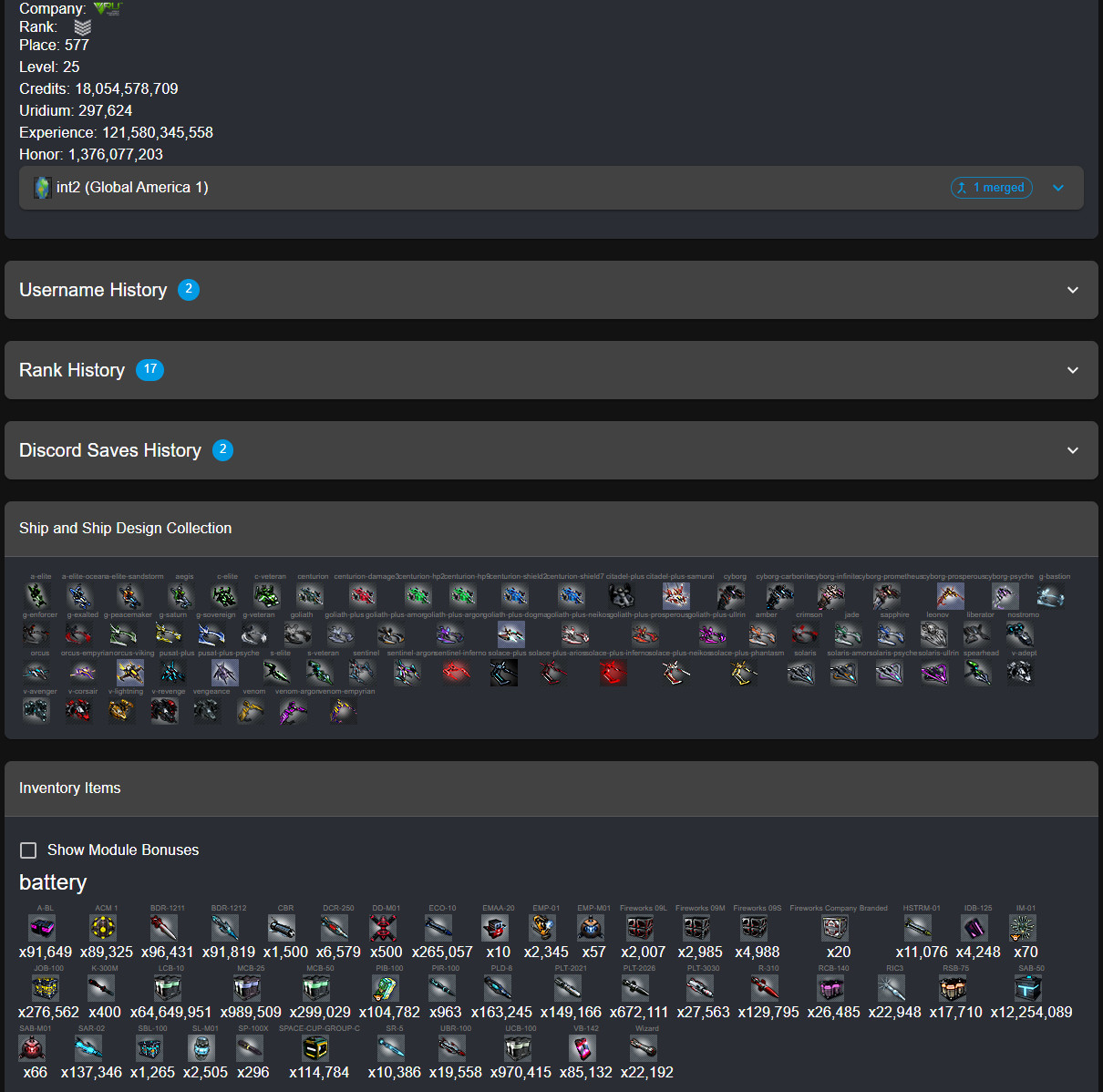
Task: Enable the Show Module Bonuses checkbox
Action: (28, 850)
